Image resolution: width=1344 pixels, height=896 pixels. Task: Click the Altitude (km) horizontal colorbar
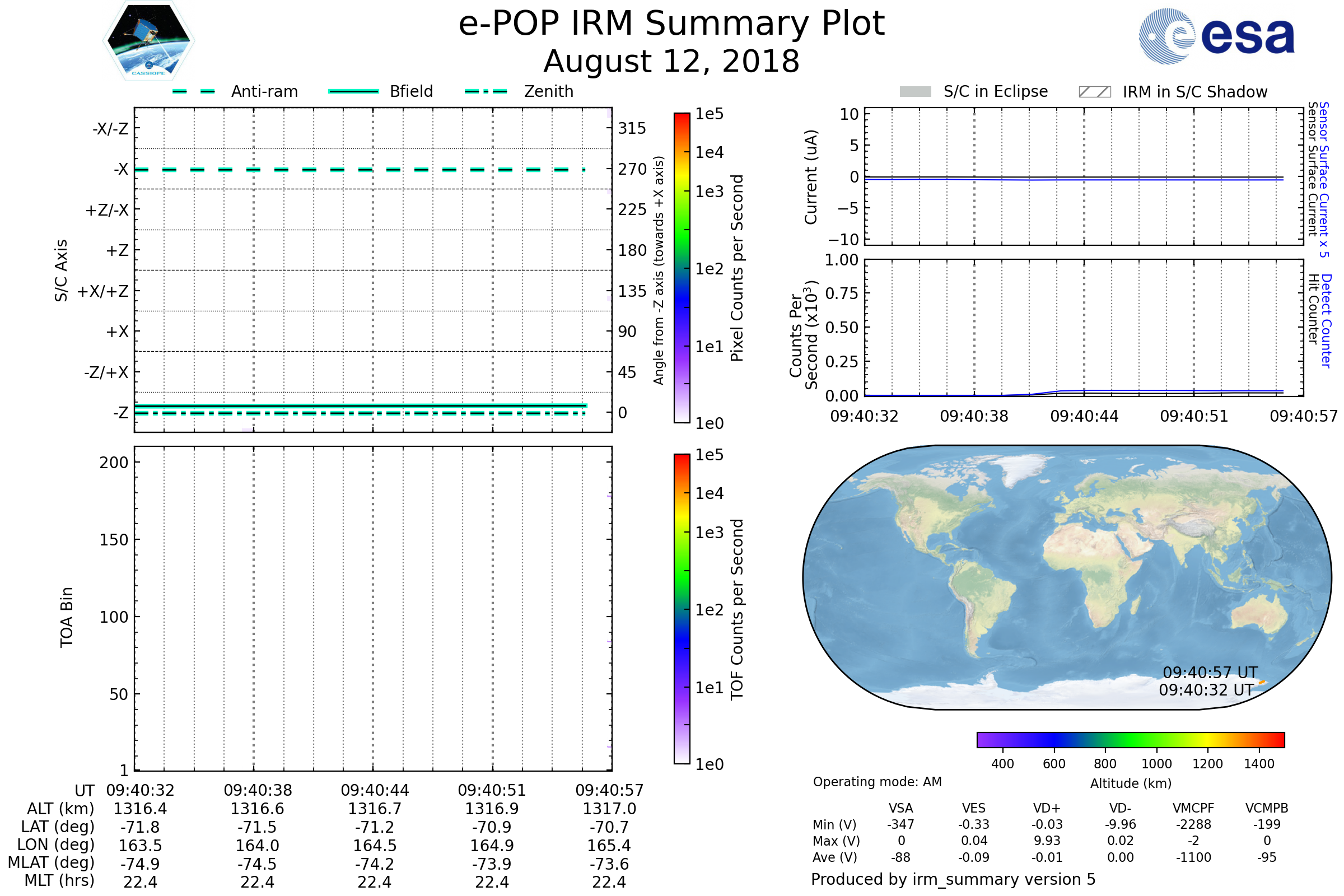(1130, 740)
